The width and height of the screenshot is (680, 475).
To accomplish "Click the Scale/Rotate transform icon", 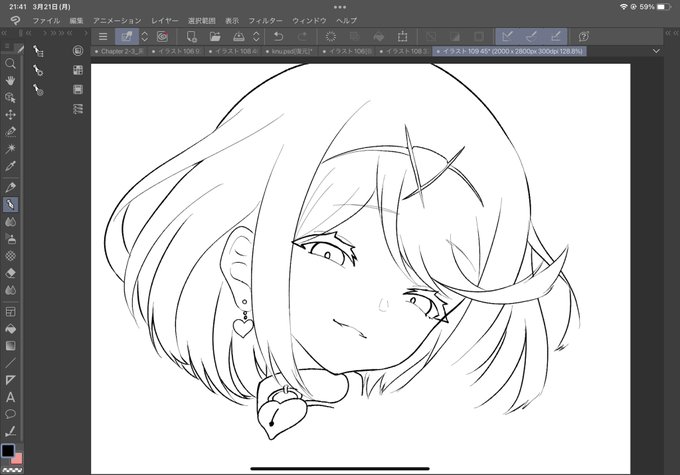I will coord(402,36).
